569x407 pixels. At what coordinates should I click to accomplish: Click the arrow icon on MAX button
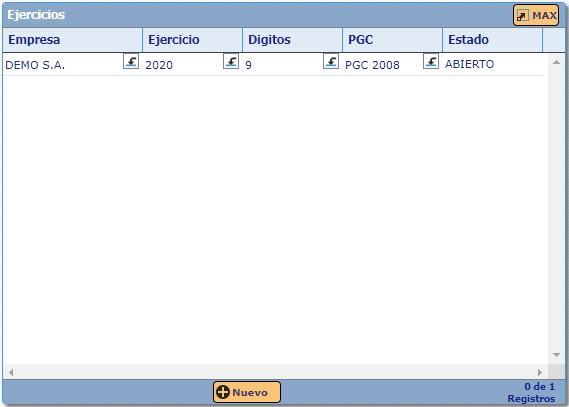coord(522,16)
